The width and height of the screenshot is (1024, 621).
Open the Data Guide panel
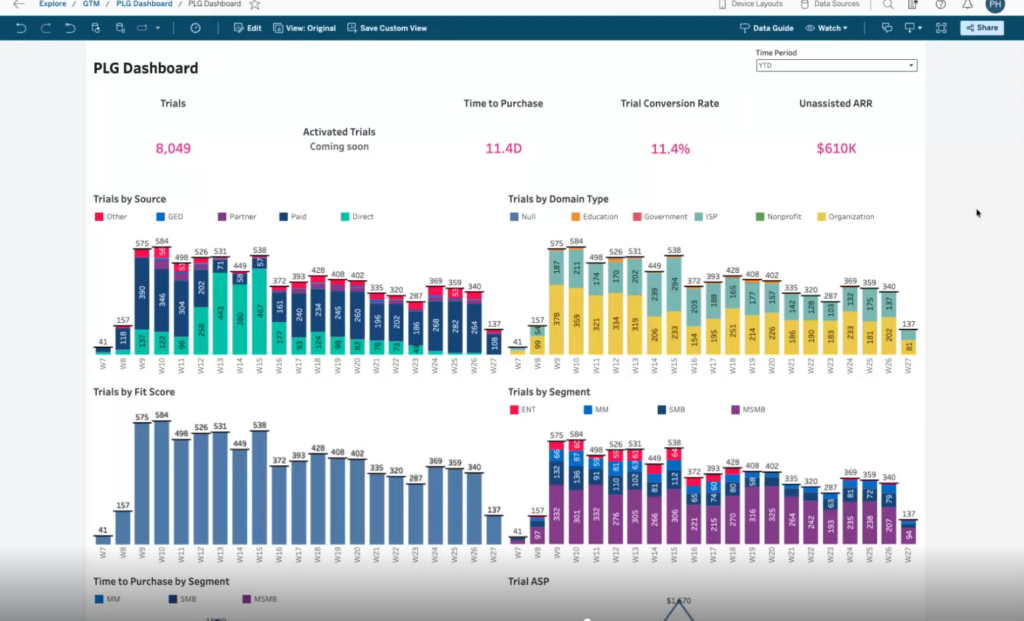coord(766,28)
